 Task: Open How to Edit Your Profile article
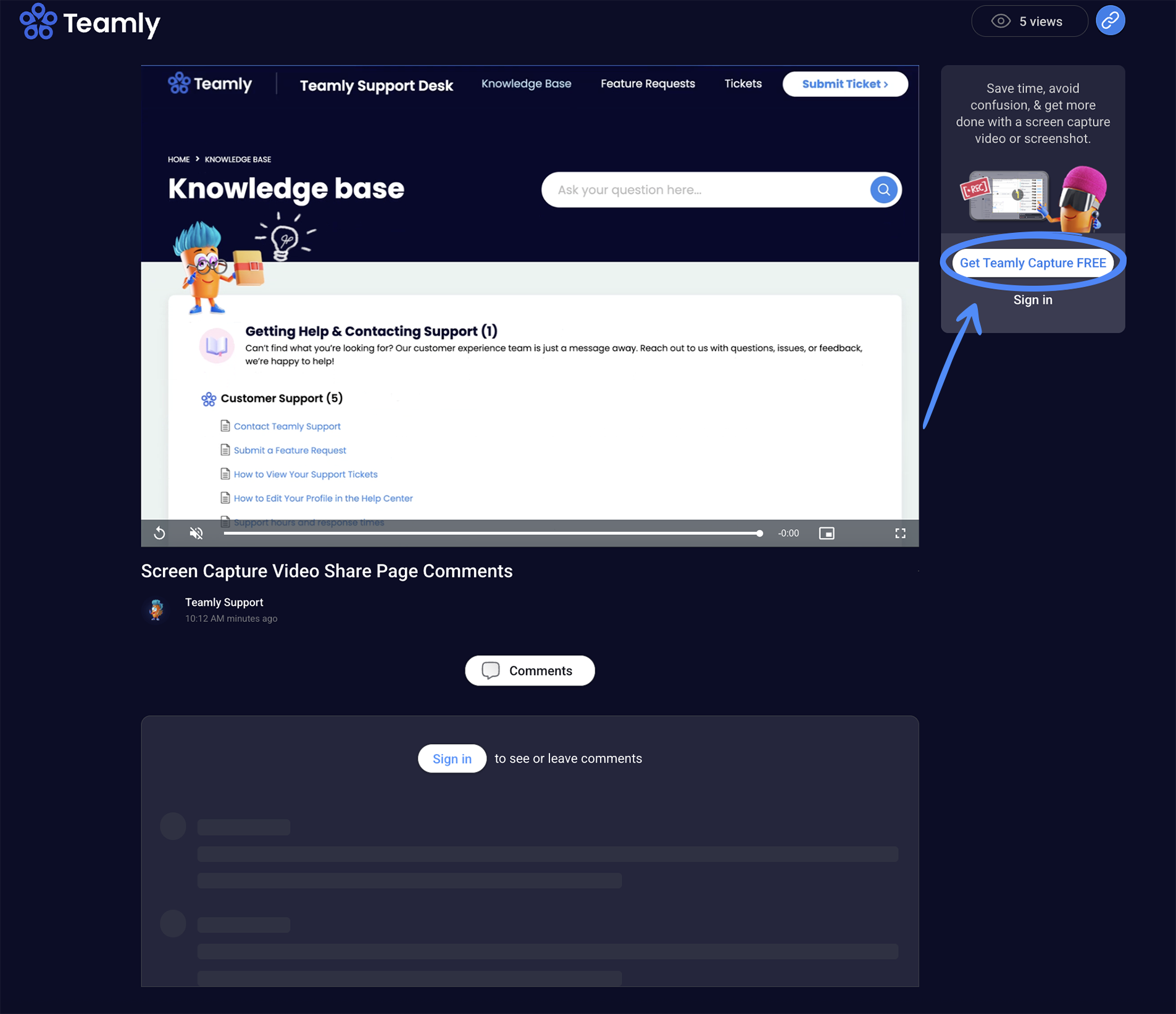323,498
